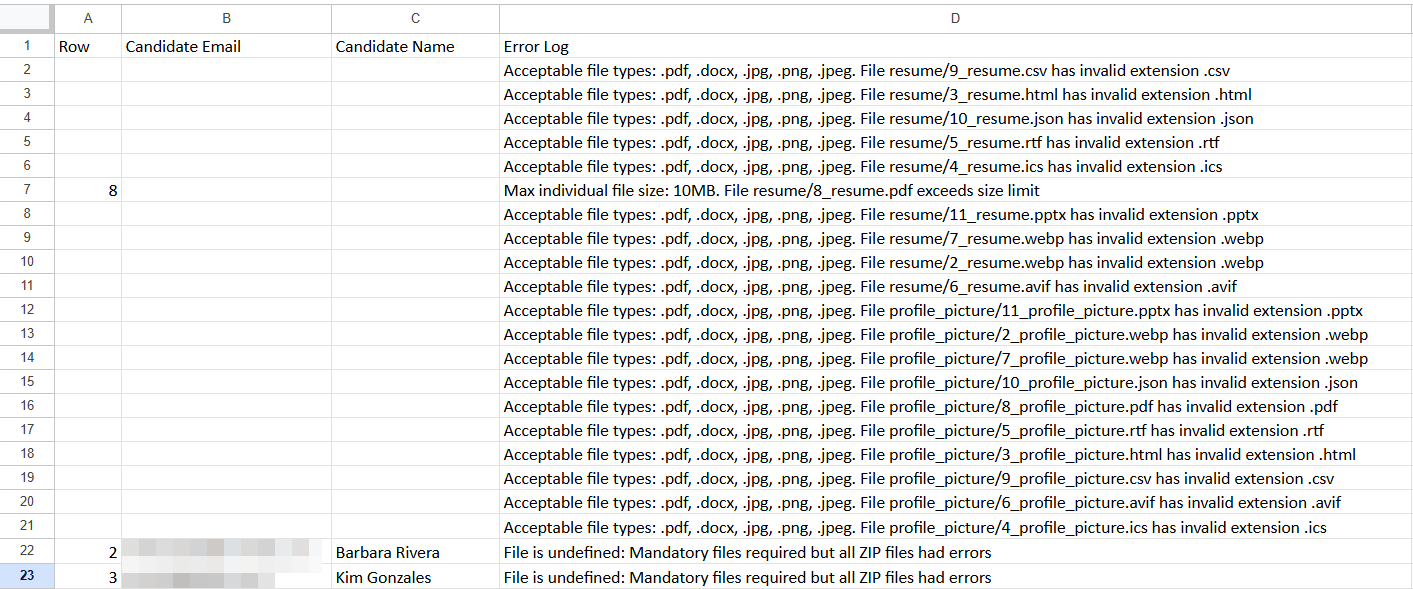Select row 23 header
This screenshot has width=1413, height=589.
[27, 577]
